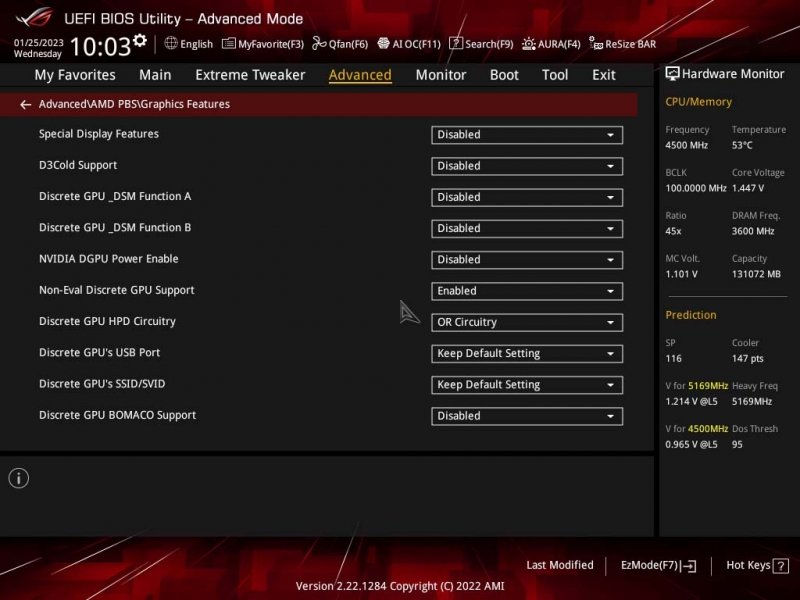800x600 pixels.
Task: Select the Advanced tab
Action: pyautogui.click(x=360, y=75)
